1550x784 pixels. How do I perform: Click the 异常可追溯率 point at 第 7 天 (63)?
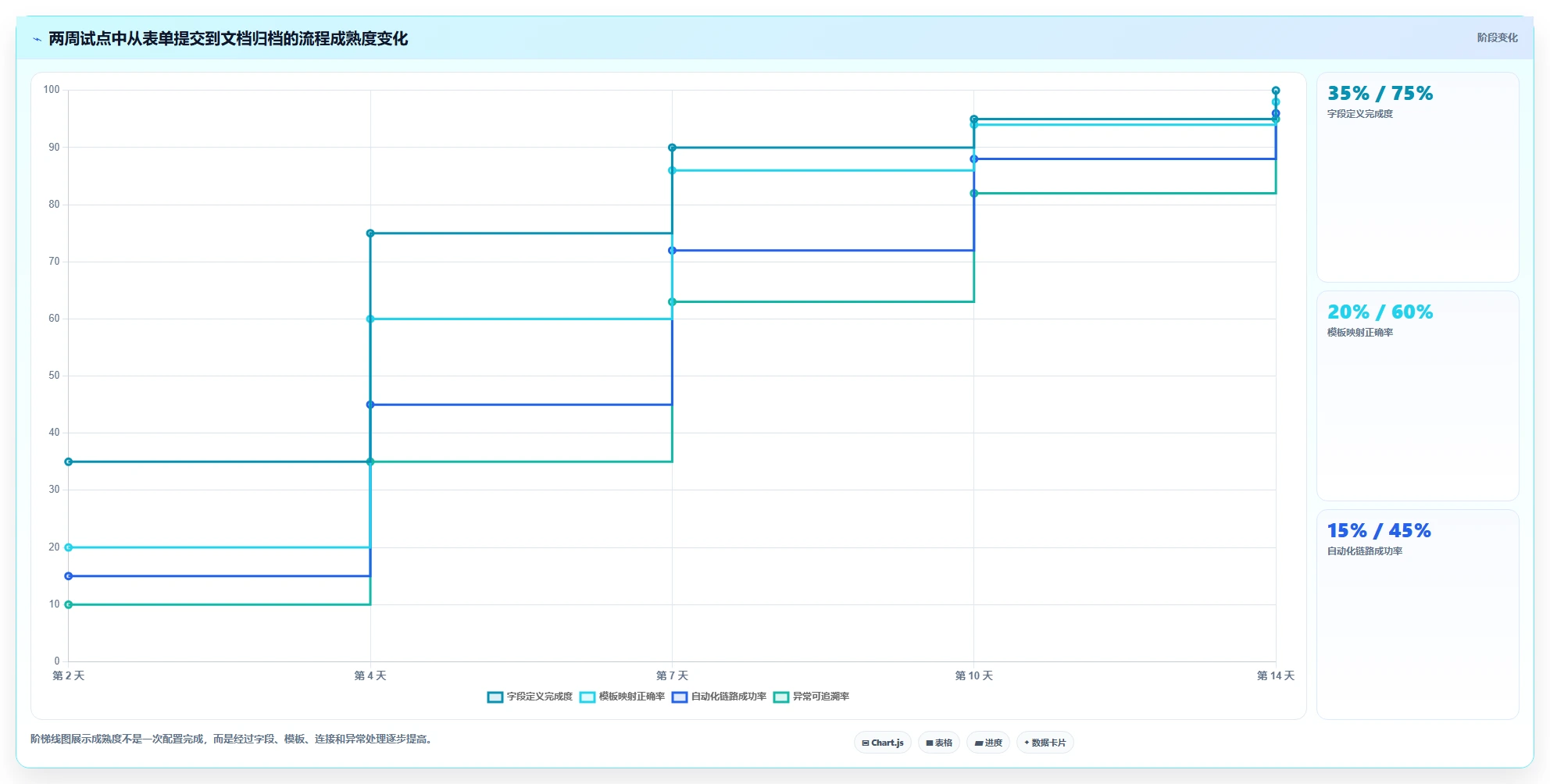coord(672,302)
